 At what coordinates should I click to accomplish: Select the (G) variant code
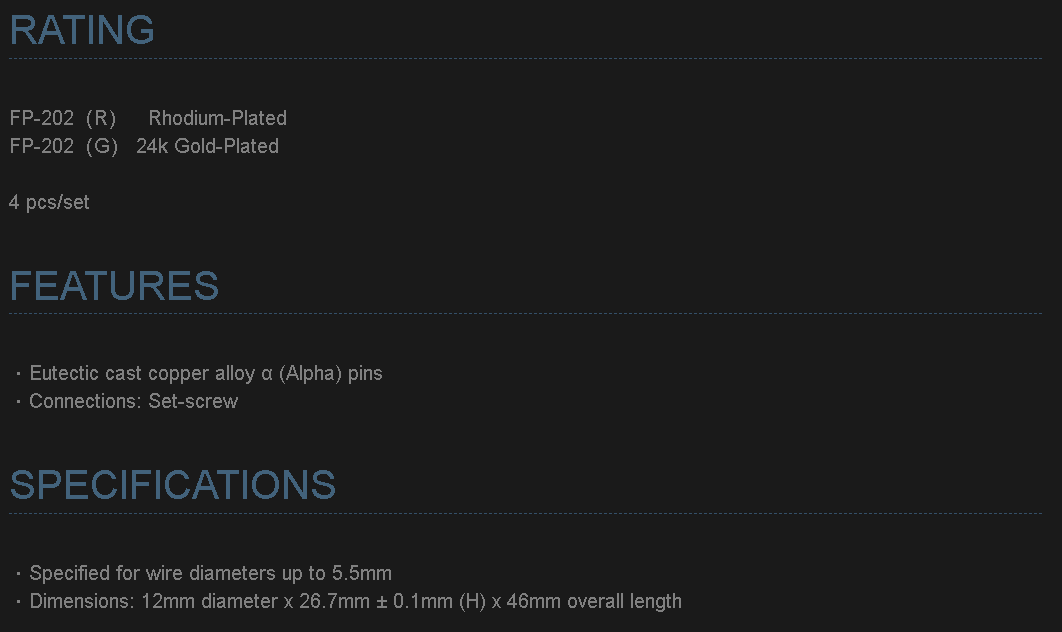[101, 146]
